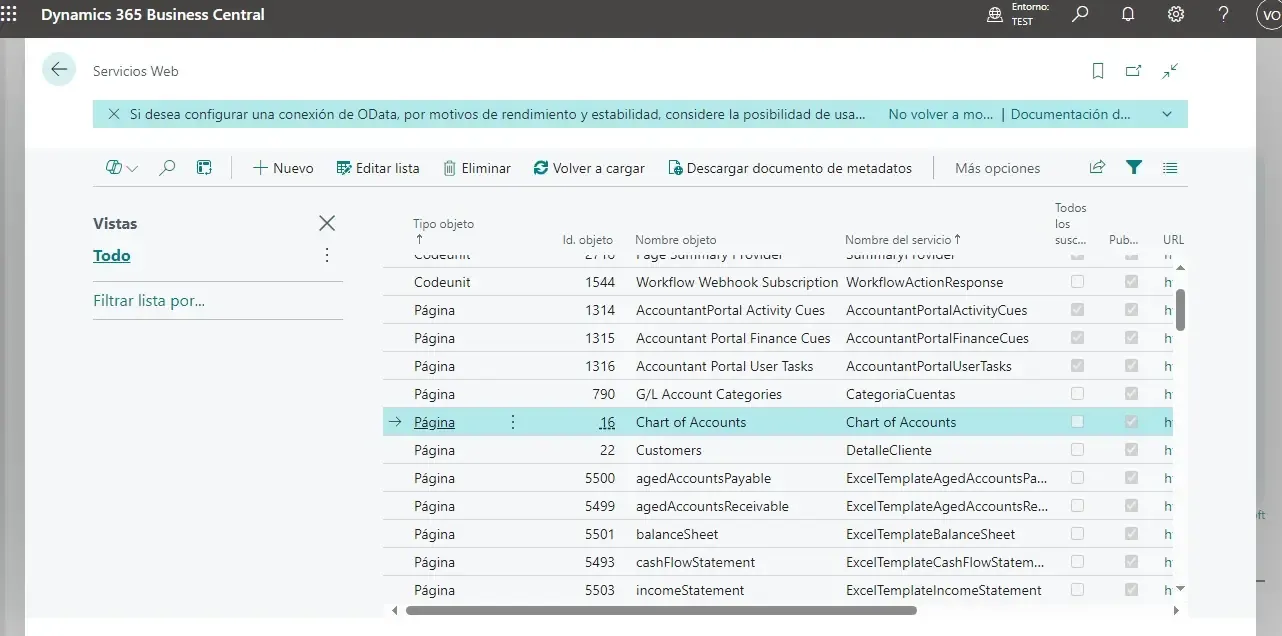Open the notifications bell

1128,14
